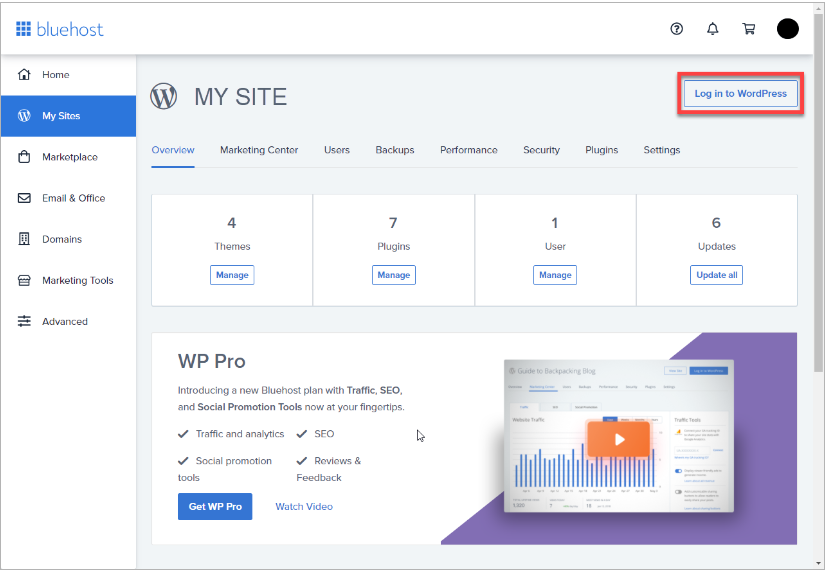829x575 pixels.
Task: Click Log in to WordPress button
Action: (741, 94)
